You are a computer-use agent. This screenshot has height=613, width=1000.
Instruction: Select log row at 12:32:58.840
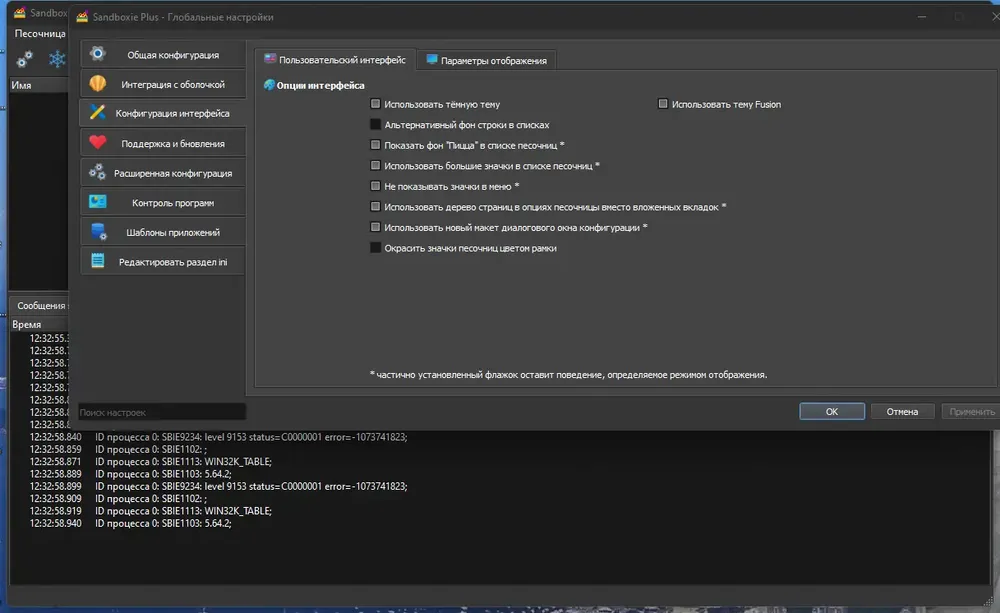pos(499,437)
